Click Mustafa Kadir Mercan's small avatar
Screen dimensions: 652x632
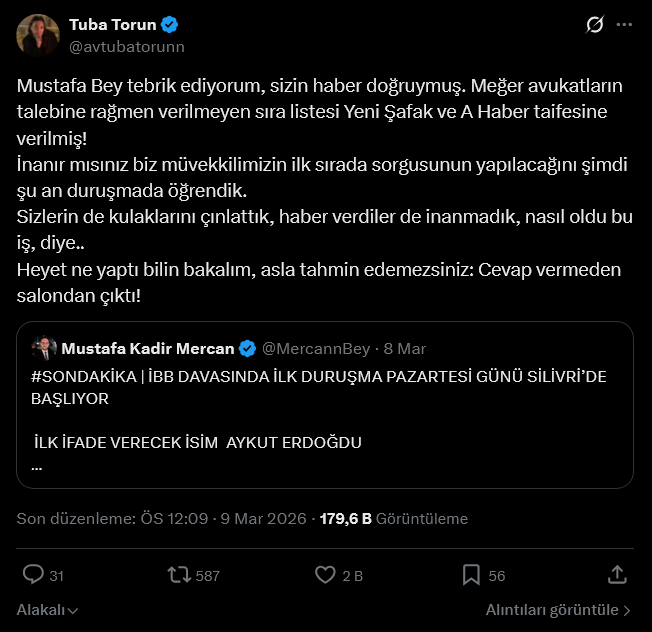point(45,349)
